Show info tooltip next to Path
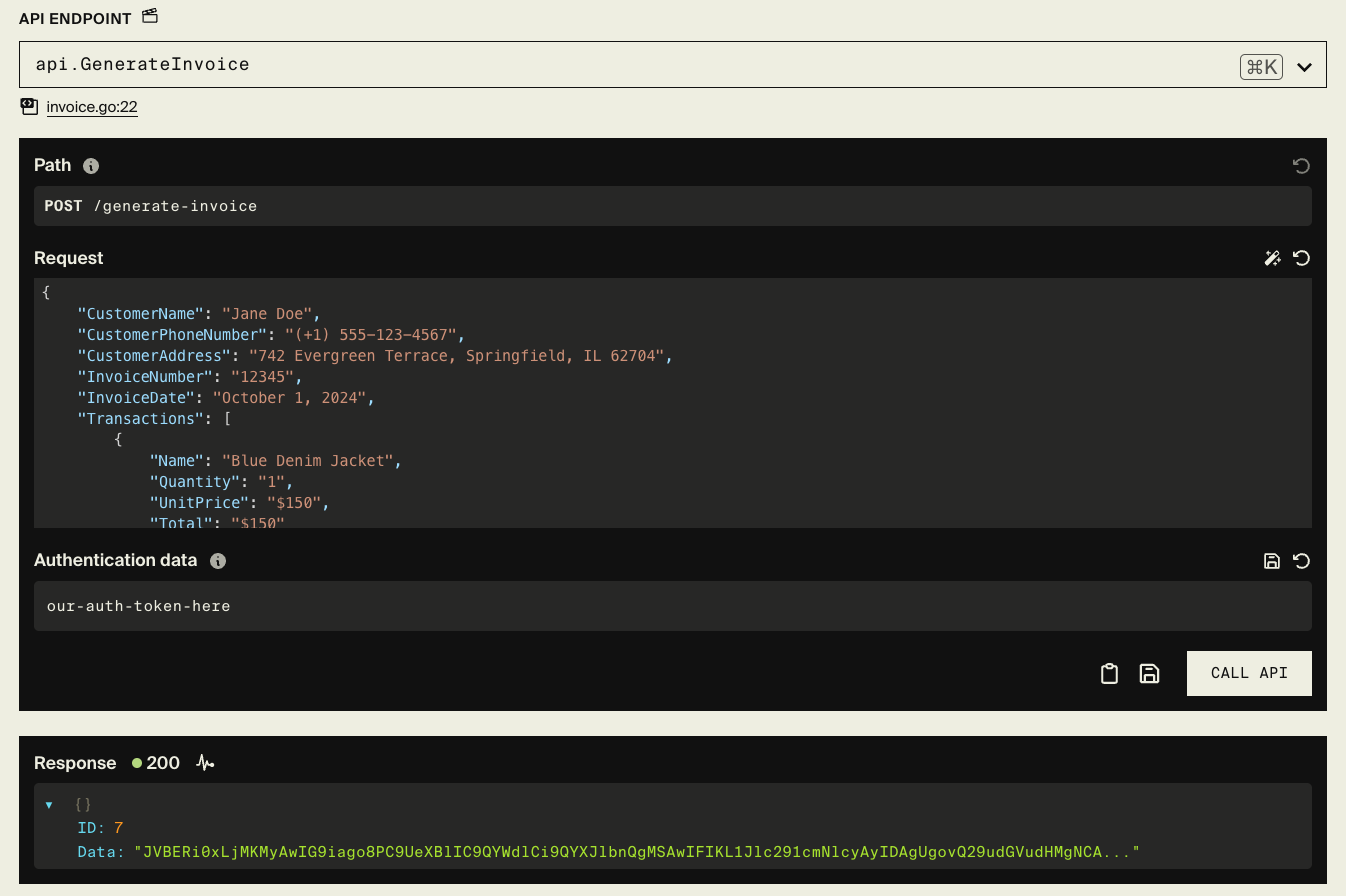The width and height of the screenshot is (1346, 896). [x=91, y=166]
